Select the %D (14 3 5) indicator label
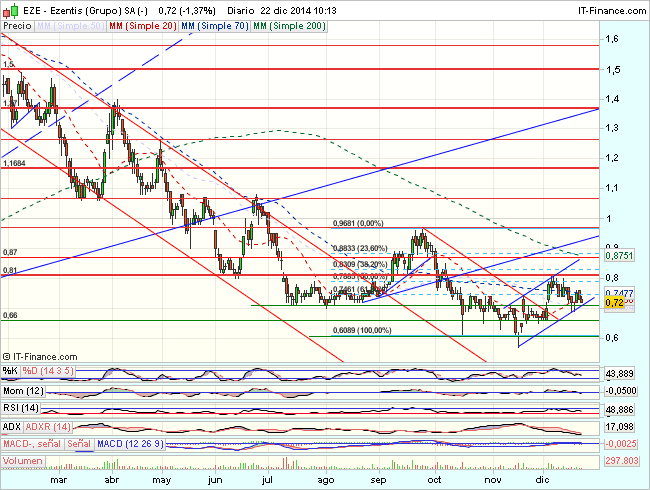The width and height of the screenshot is (650, 490). 48,371
